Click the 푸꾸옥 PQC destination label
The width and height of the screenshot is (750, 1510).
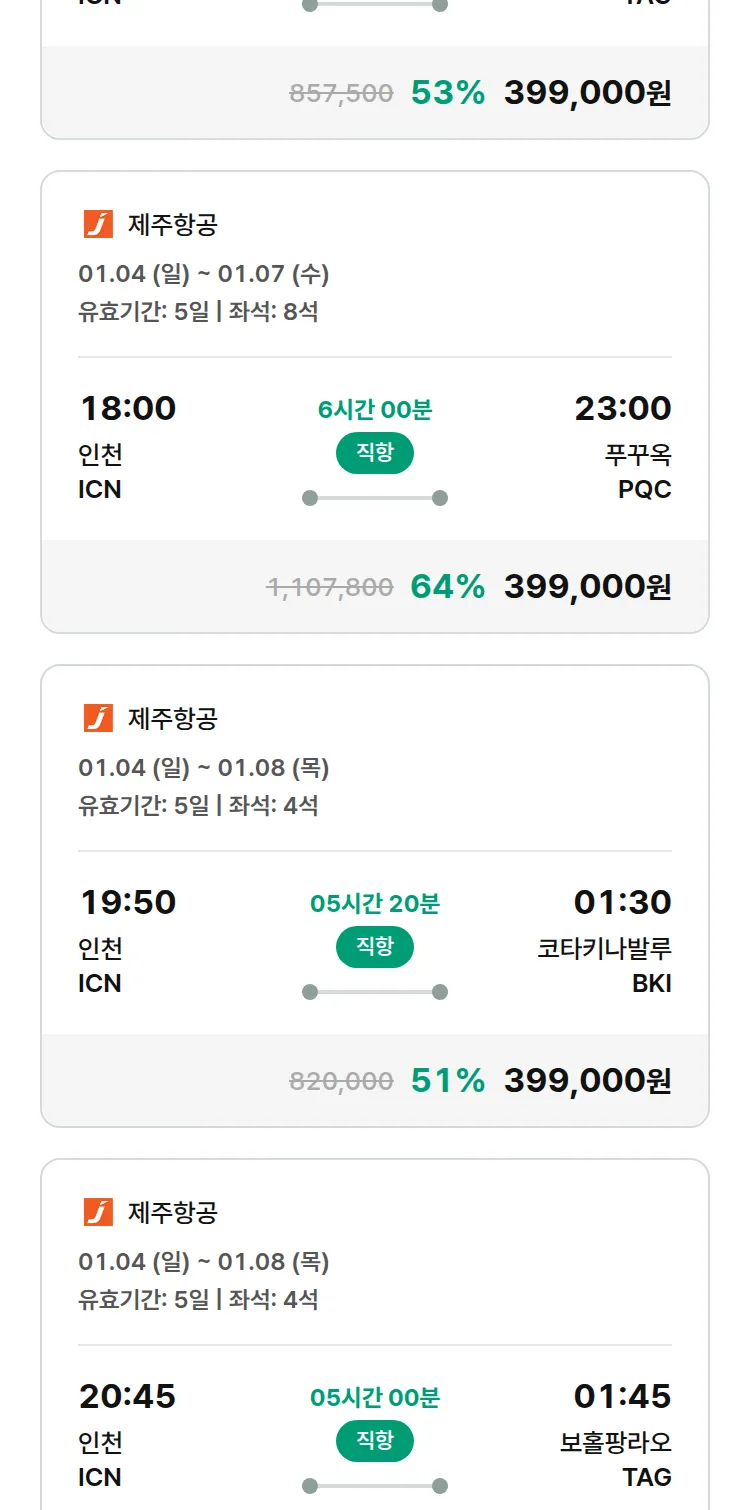coord(638,472)
